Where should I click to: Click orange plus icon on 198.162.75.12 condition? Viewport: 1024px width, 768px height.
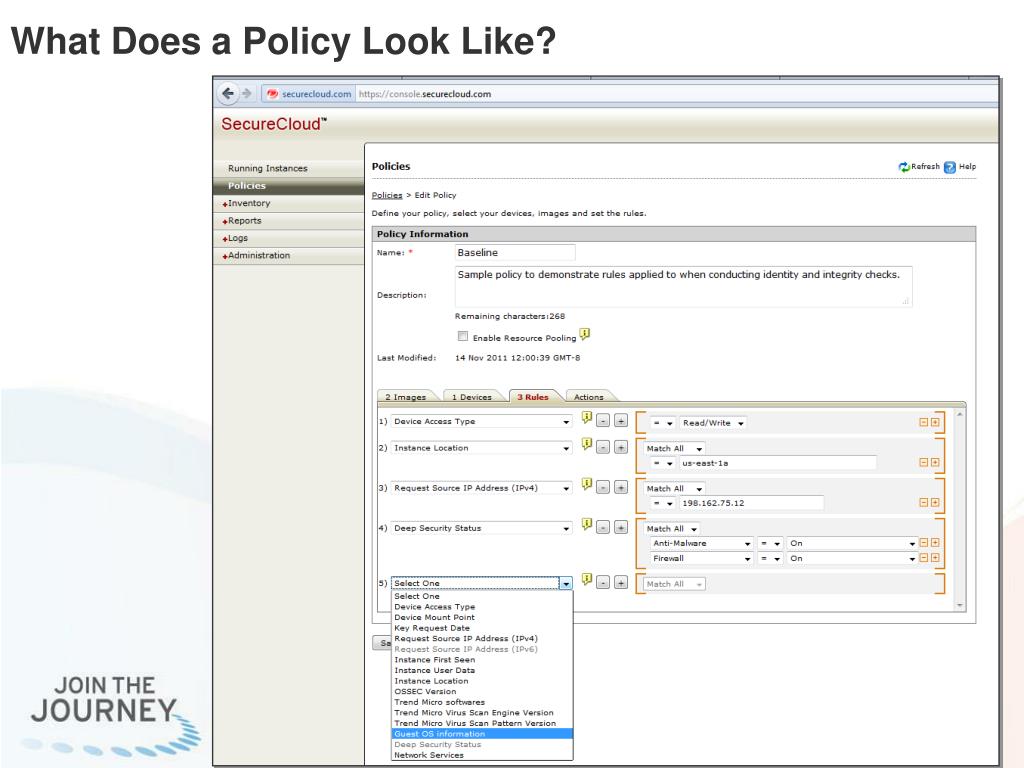click(935, 503)
